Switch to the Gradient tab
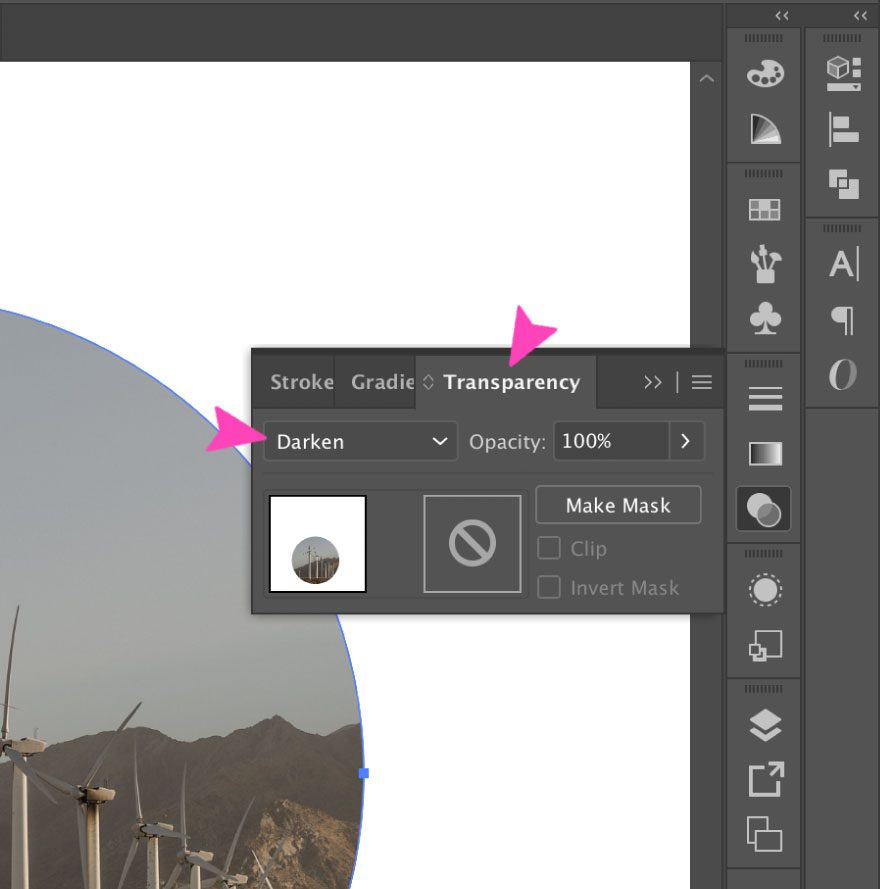The image size is (880, 889). click(383, 382)
